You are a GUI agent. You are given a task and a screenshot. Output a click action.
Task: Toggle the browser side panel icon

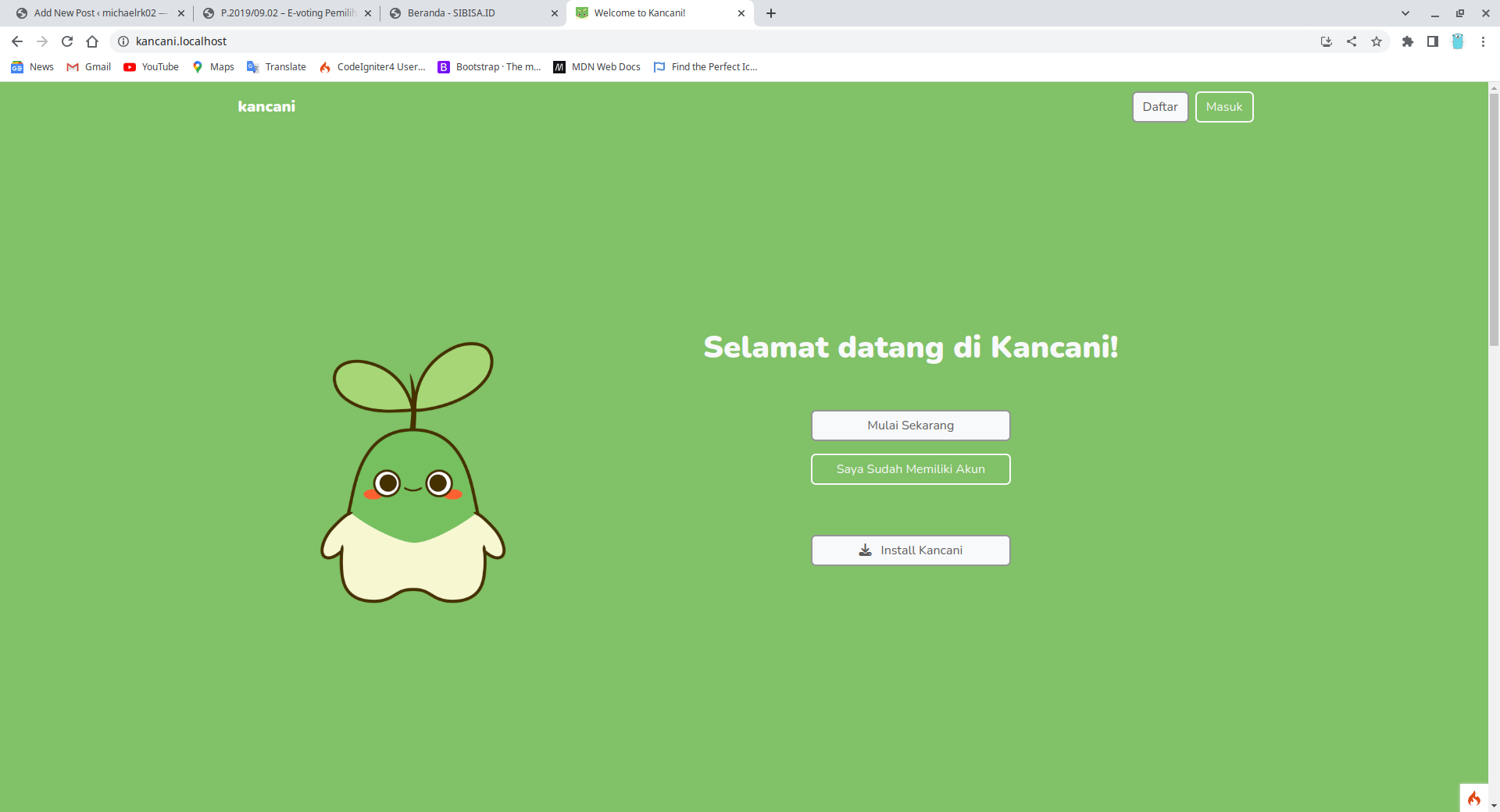point(1432,41)
